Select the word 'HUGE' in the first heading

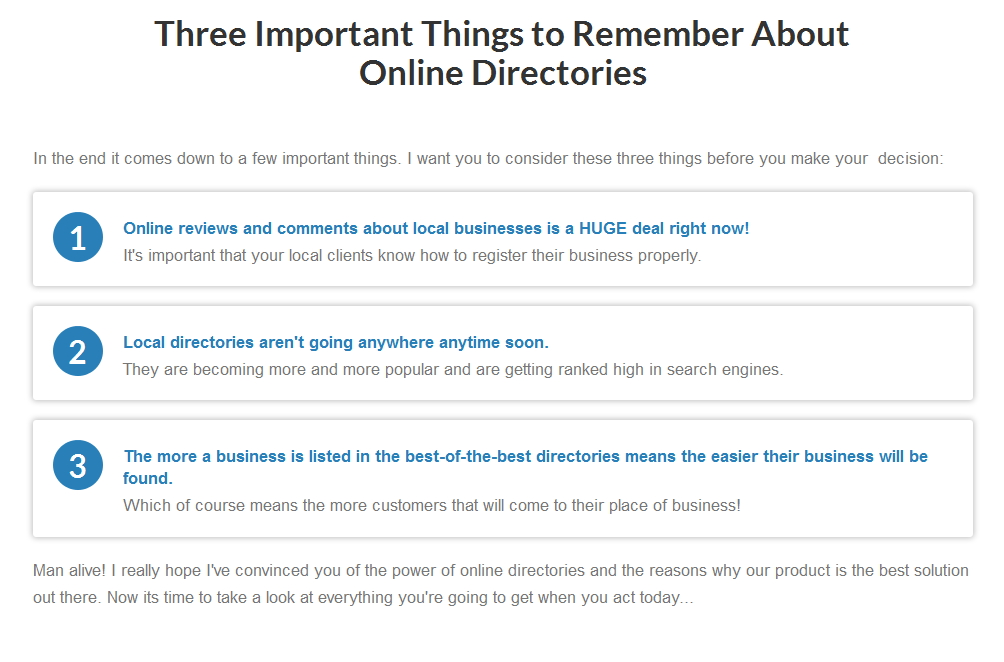coord(603,229)
